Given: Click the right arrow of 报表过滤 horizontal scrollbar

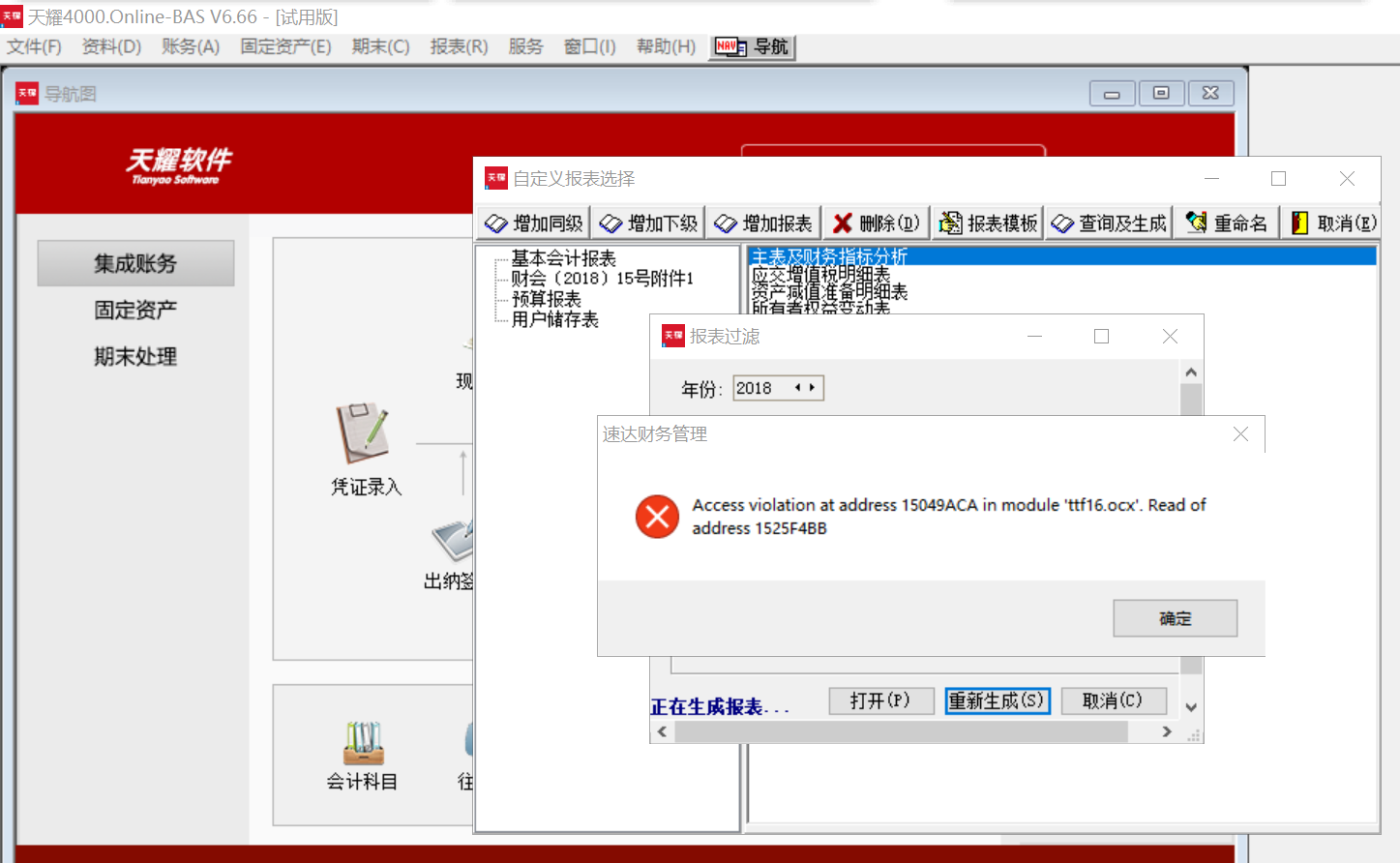Looking at the screenshot, I should pyautogui.click(x=1167, y=732).
